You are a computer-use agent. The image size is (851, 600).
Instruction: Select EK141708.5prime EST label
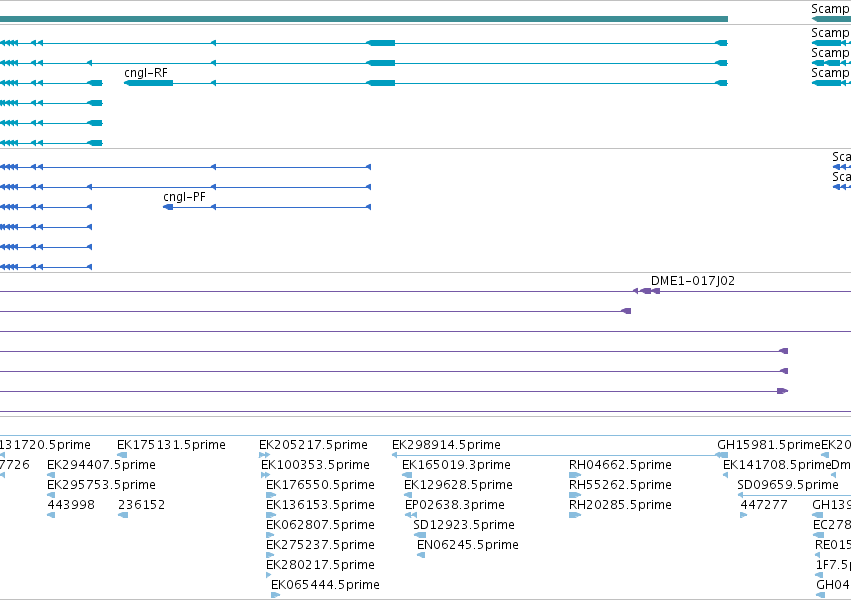(x=777, y=465)
